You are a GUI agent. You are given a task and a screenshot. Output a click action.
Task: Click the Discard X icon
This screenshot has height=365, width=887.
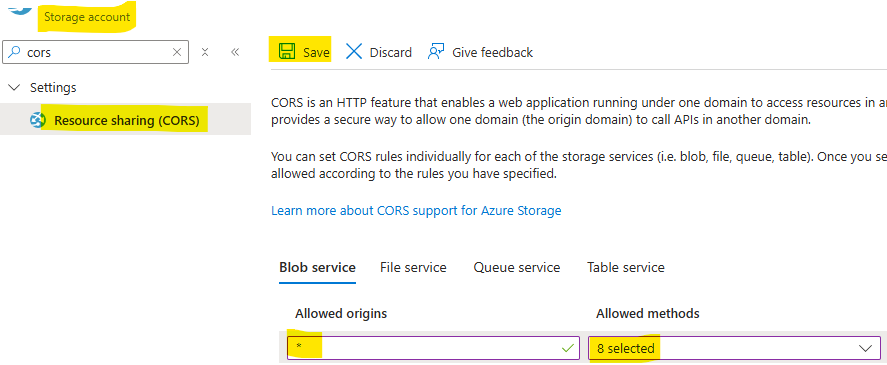354,52
